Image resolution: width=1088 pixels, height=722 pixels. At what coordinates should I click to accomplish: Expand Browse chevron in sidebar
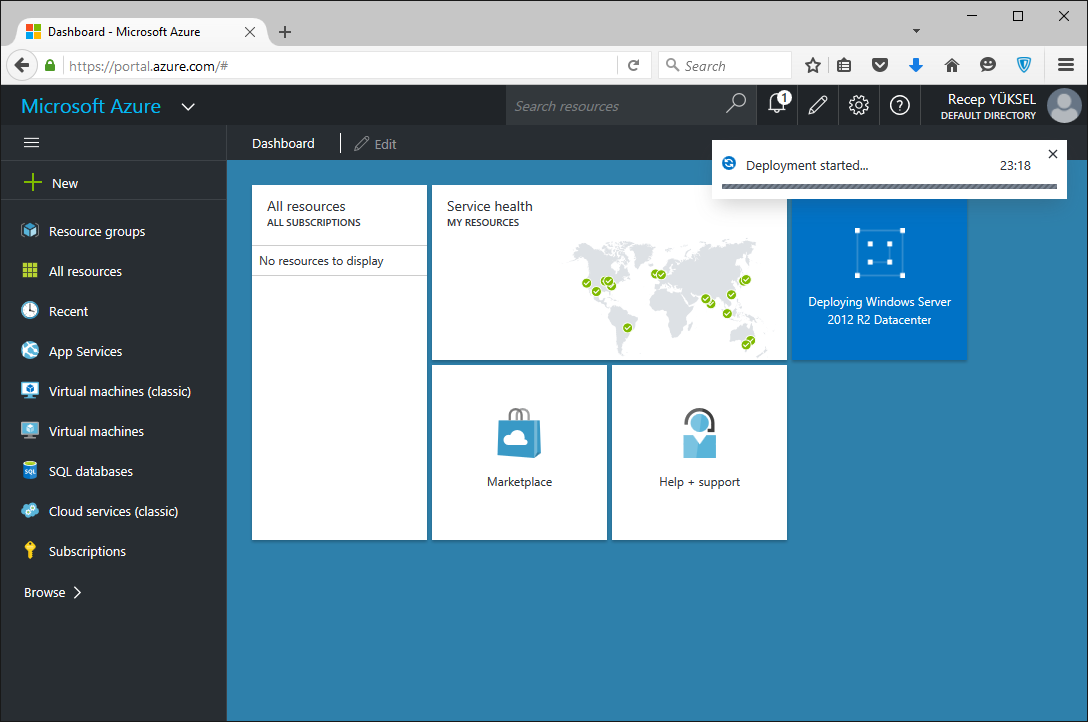(x=77, y=592)
